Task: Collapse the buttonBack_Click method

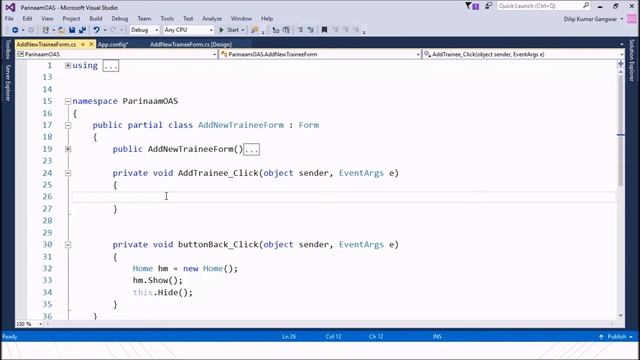Action: coord(68,244)
